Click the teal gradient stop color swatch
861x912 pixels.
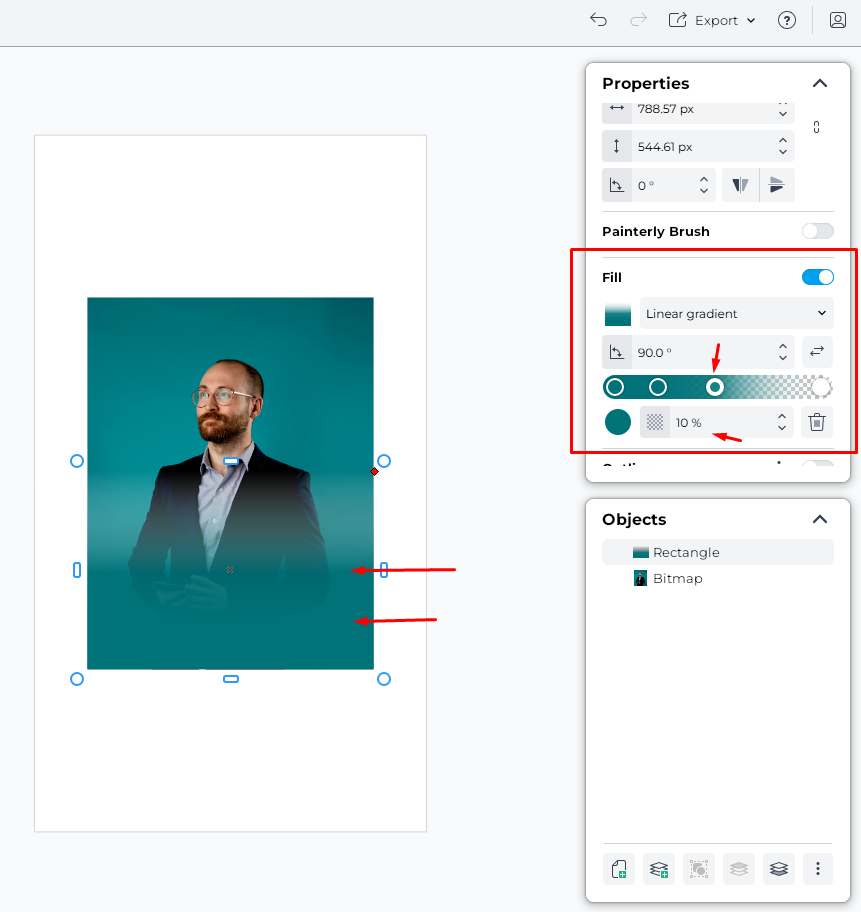(618, 422)
